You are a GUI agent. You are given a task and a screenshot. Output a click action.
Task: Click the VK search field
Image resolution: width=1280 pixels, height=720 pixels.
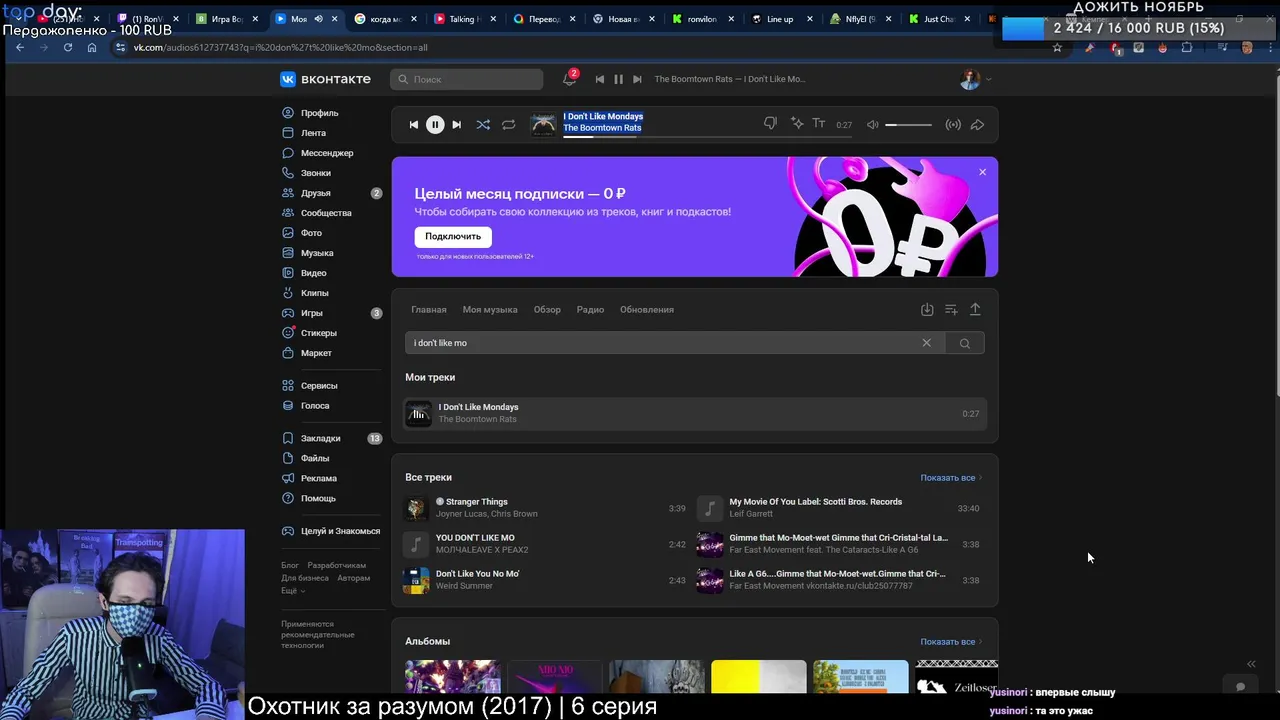(x=467, y=79)
